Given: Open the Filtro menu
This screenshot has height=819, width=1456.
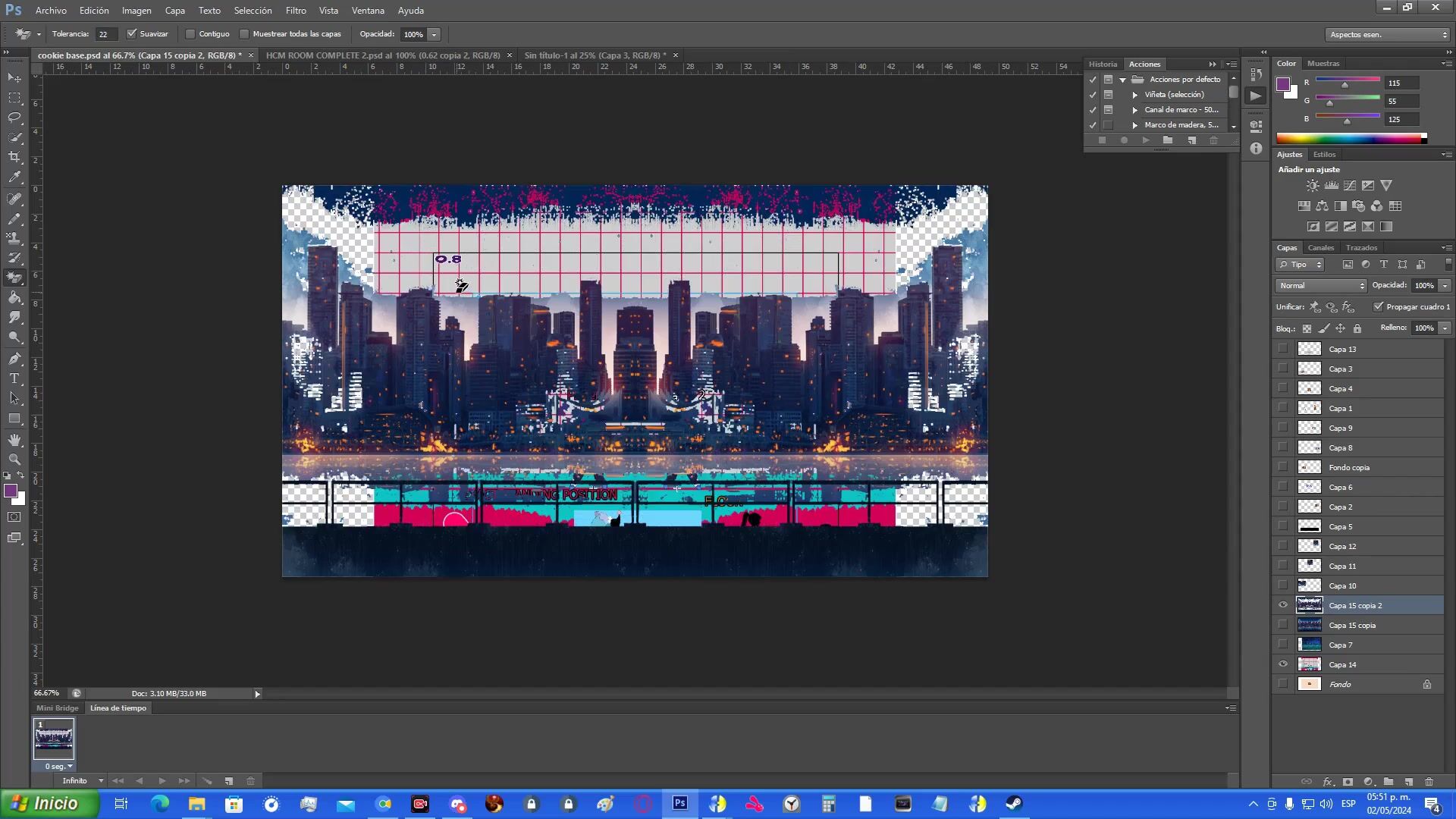Looking at the screenshot, I should pyautogui.click(x=296, y=11).
